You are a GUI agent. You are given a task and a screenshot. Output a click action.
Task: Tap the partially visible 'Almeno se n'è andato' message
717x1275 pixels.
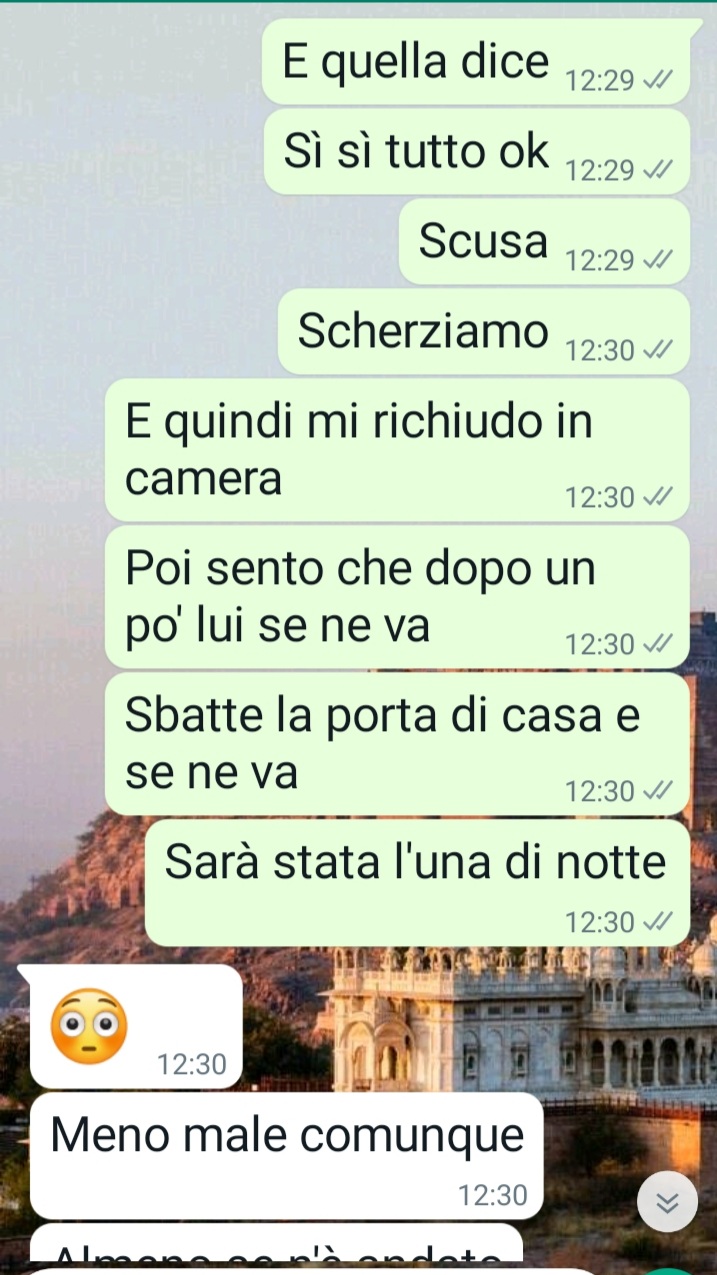pos(277,1245)
